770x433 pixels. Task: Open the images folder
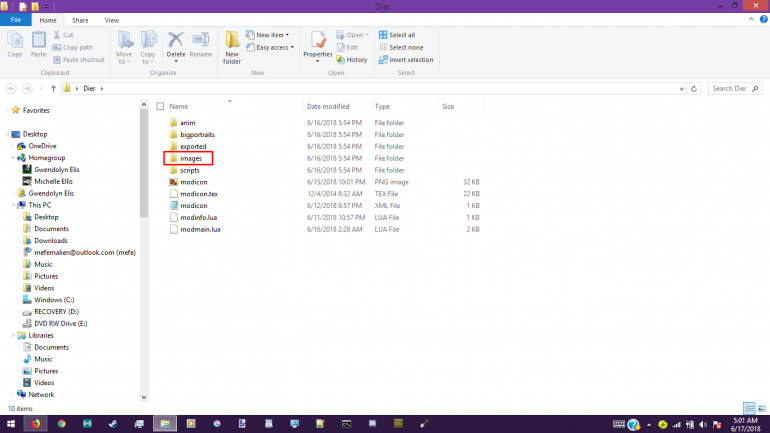pos(191,158)
